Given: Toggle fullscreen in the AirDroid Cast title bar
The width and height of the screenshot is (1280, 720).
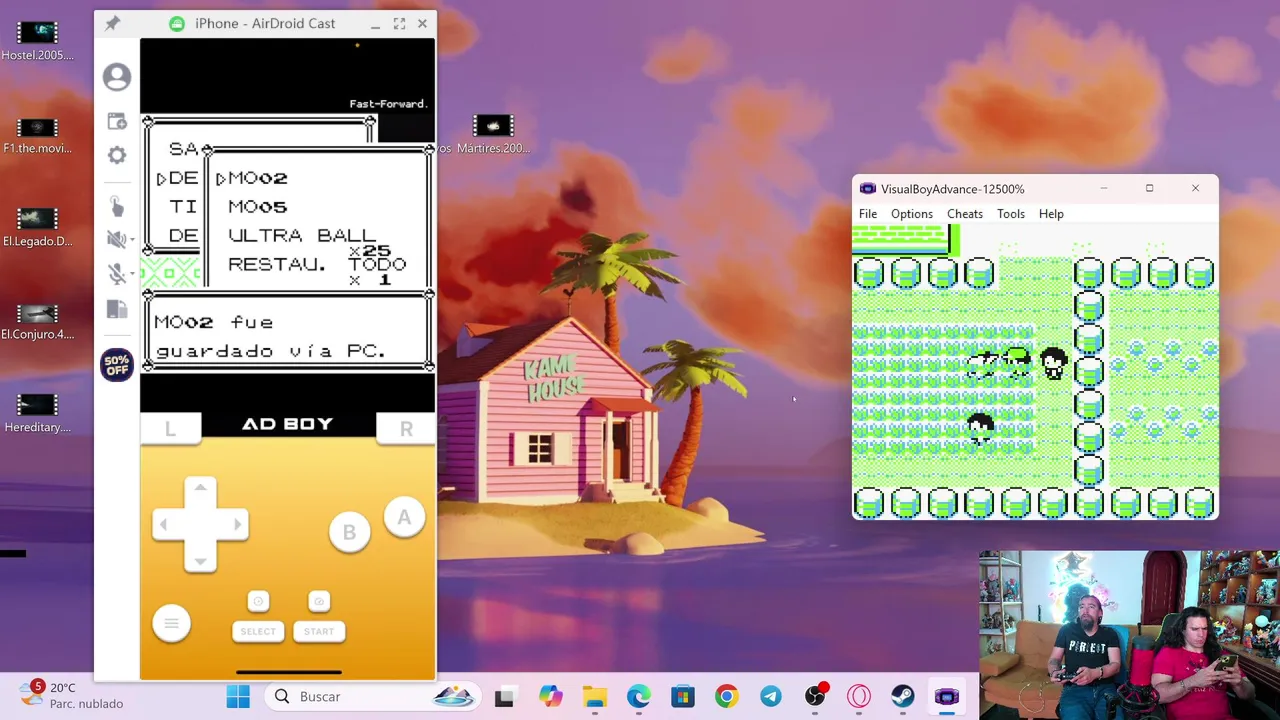Looking at the screenshot, I should [399, 23].
